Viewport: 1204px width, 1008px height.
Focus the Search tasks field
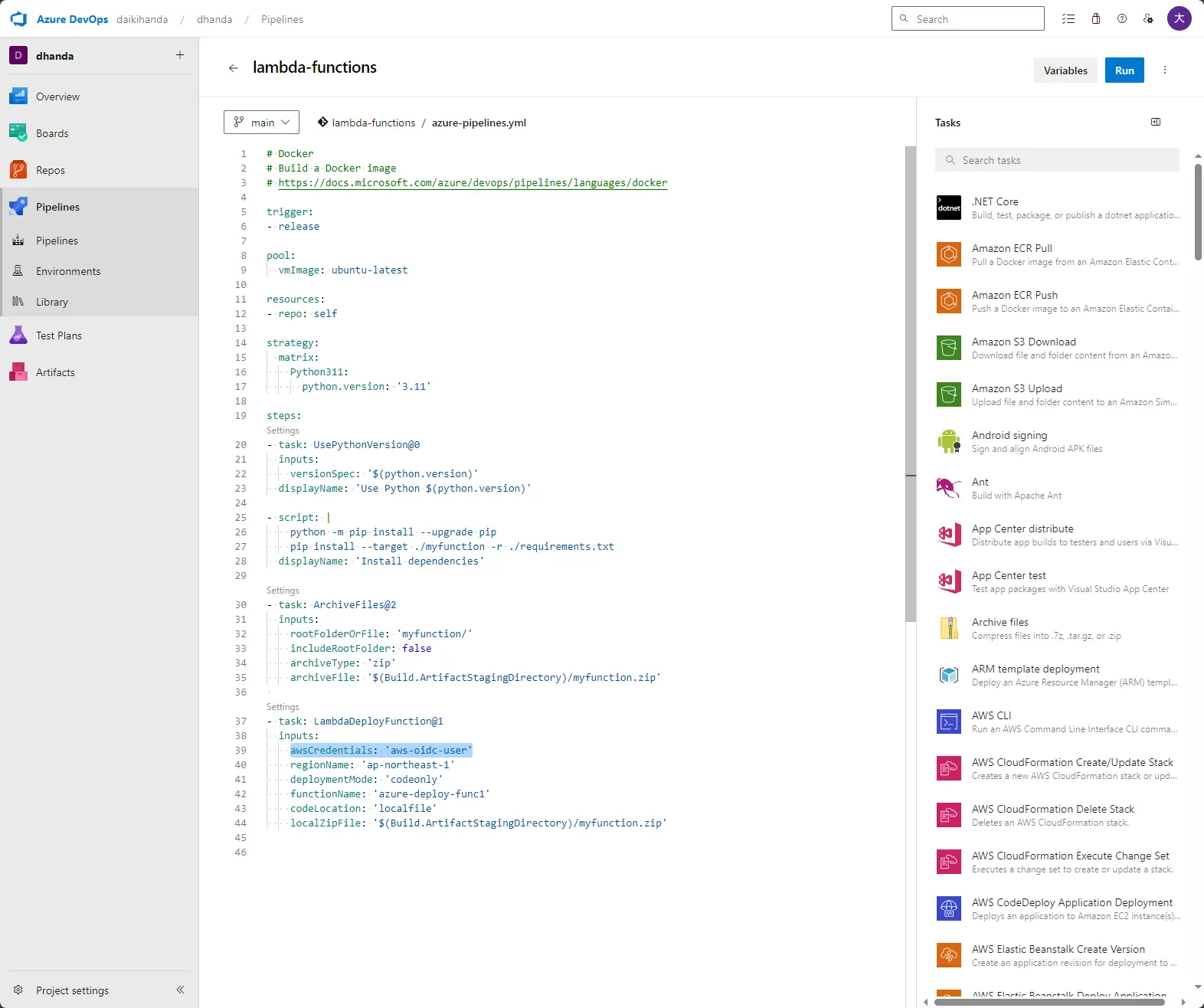(1057, 160)
